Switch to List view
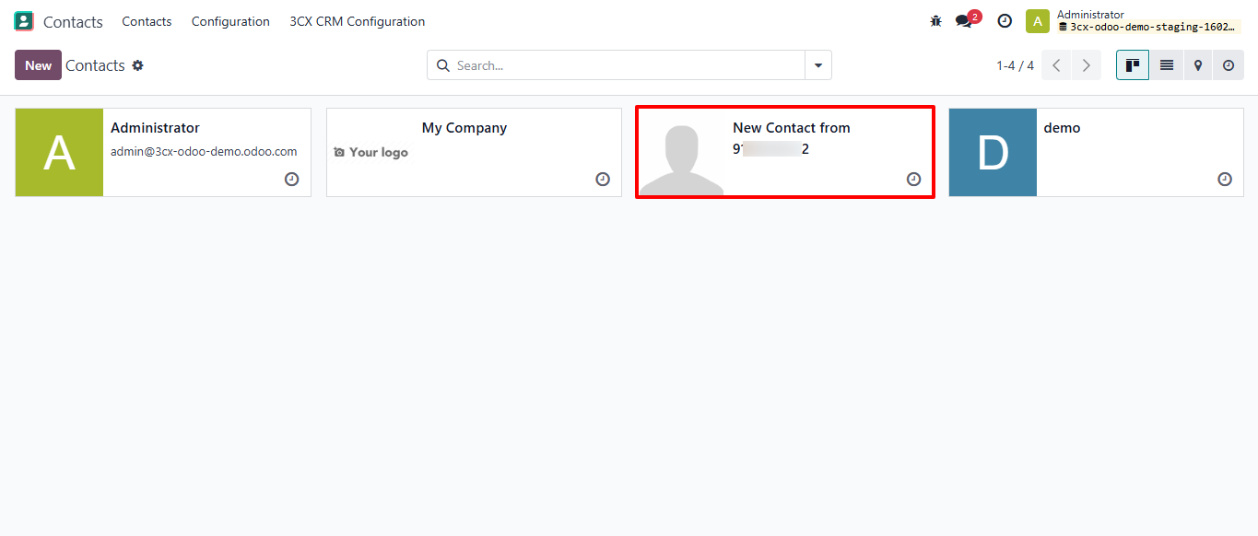Screen dimensions: 1258x536 [1166, 65]
